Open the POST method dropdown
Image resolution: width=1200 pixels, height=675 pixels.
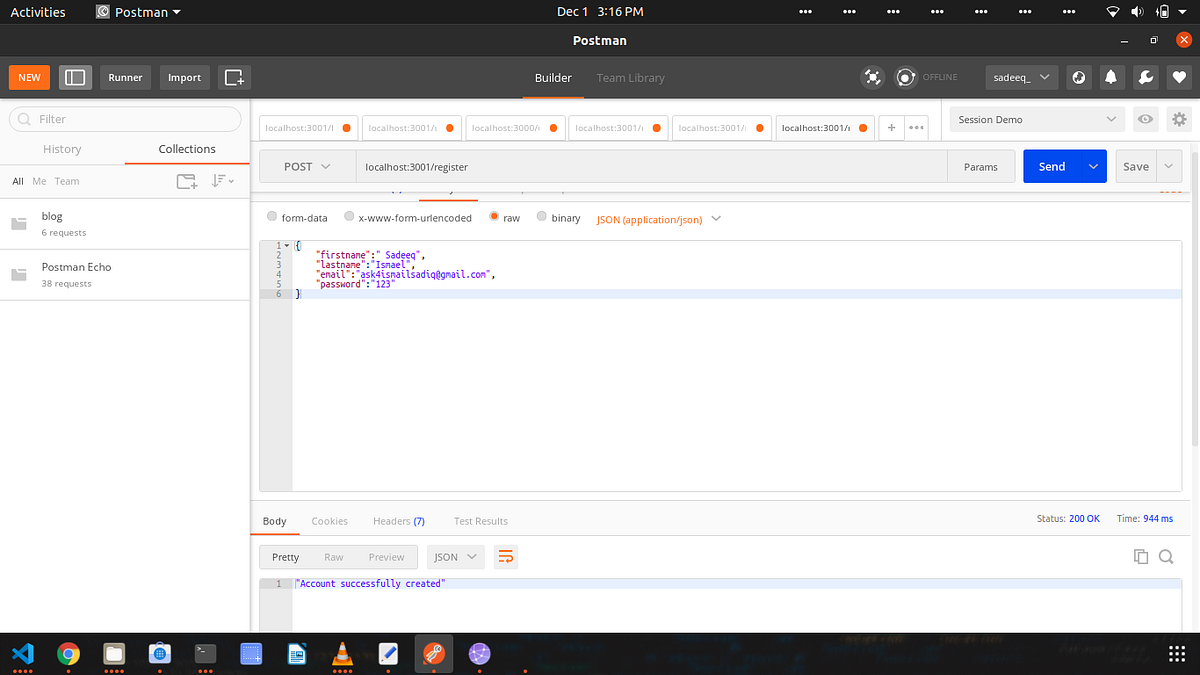pyautogui.click(x=305, y=166)
